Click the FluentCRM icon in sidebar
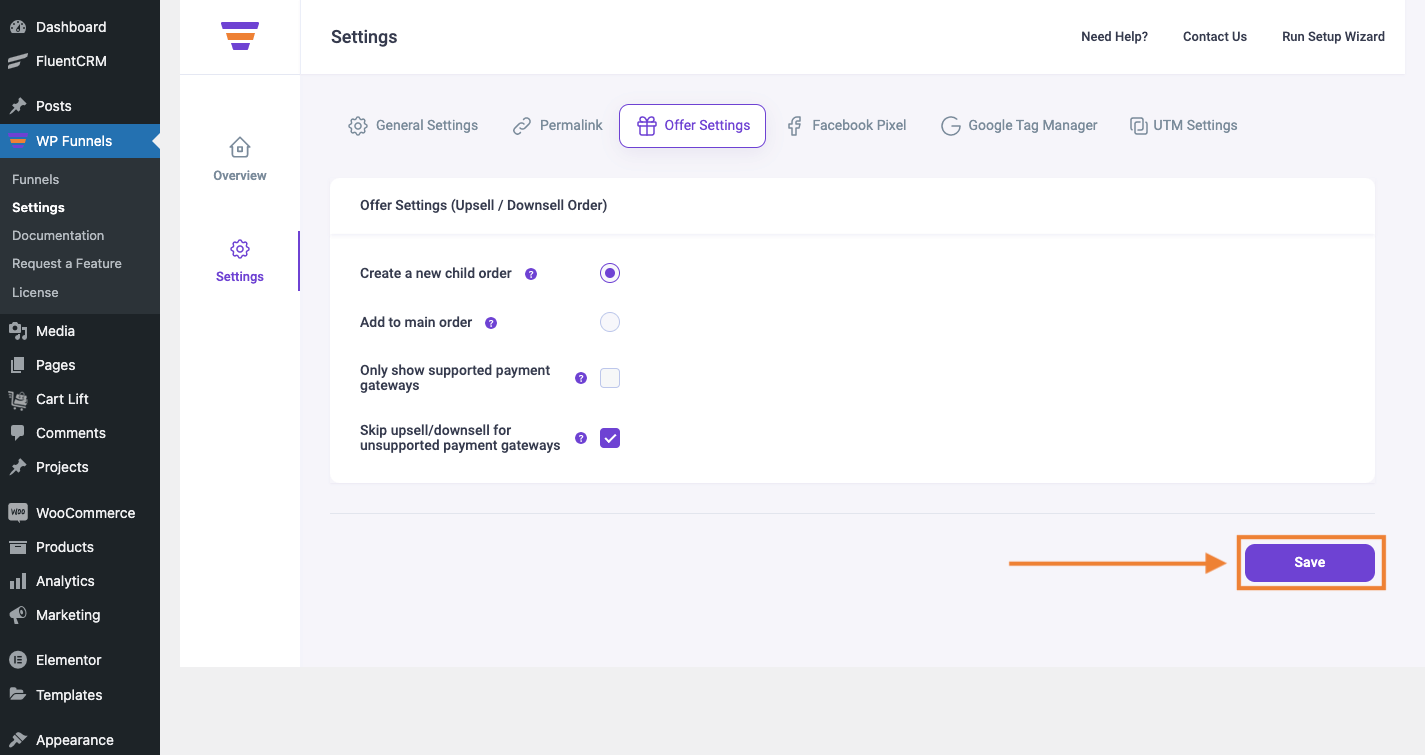Viewport: 1425px width, 755px height. point(18,61)
